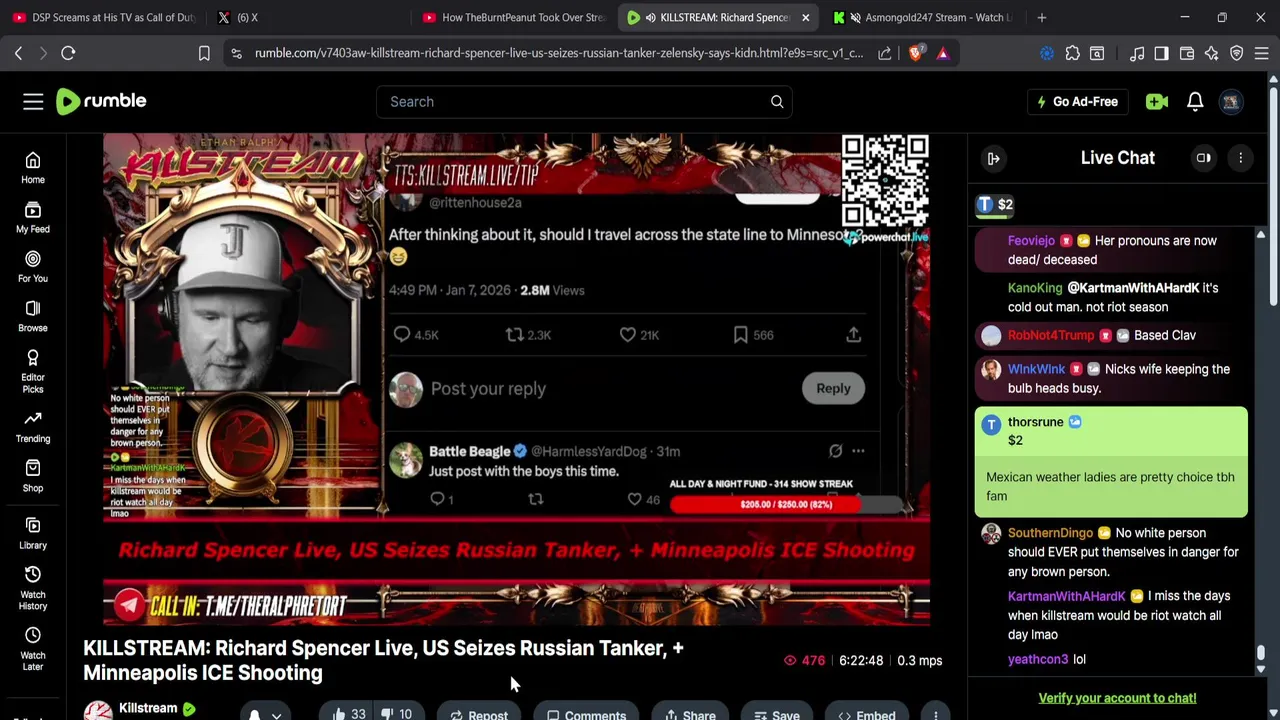View site information next to the URL

coord(236,53)
